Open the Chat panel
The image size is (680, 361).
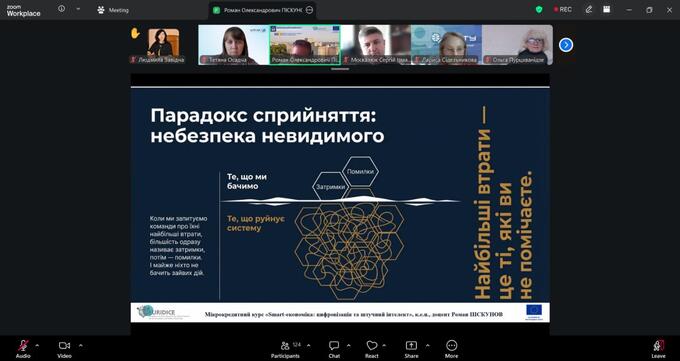click(x=334, y=348)
